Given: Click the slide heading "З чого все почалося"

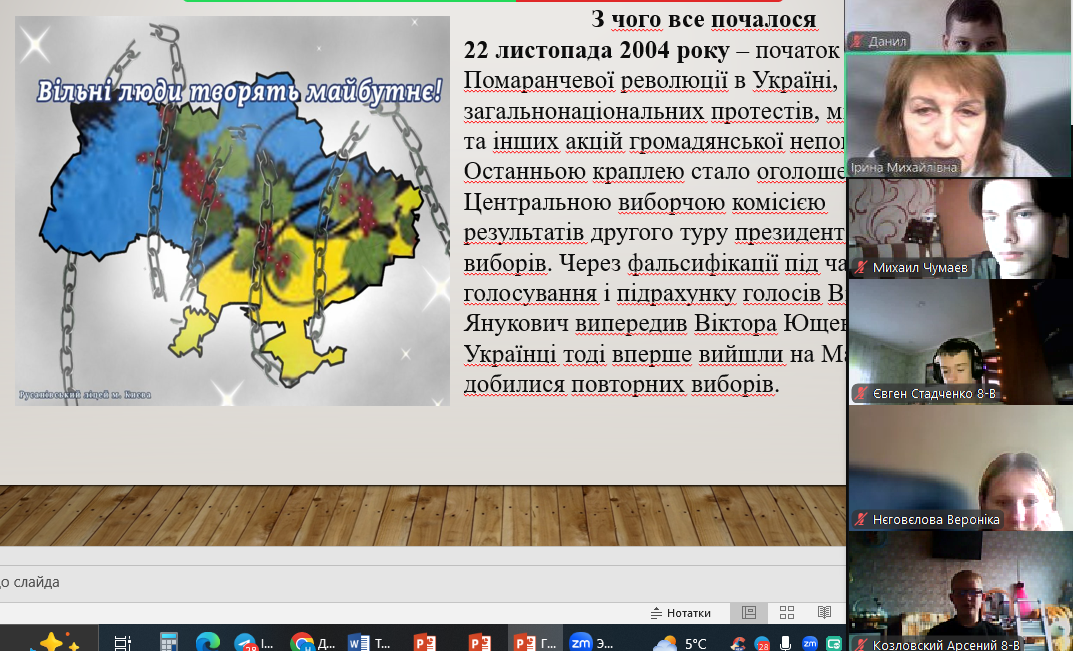Looking at the screenshot, I should pos(703,19).
